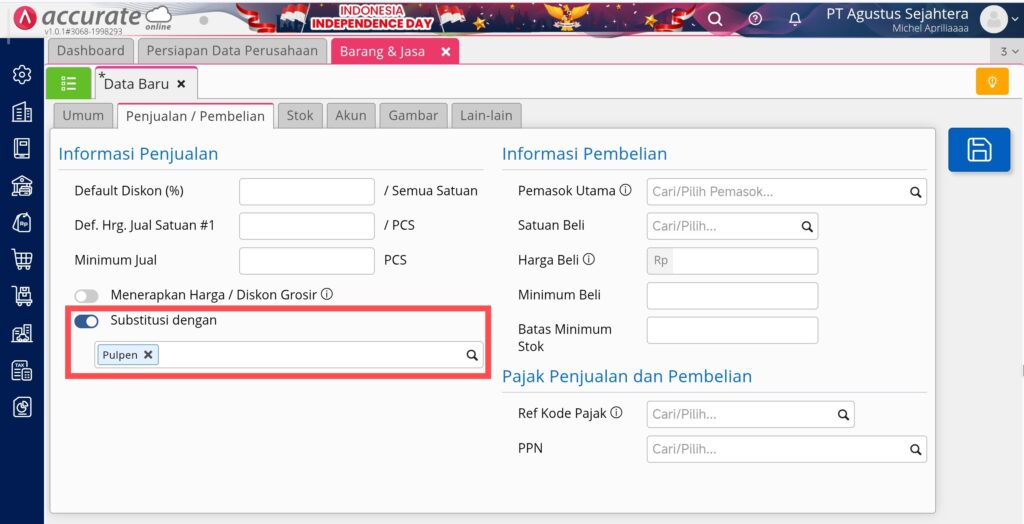Enable Menerapkan Harga / Diskon Grosir toggle
This screenshot has height=524, width=1024.
click(87, 295)
